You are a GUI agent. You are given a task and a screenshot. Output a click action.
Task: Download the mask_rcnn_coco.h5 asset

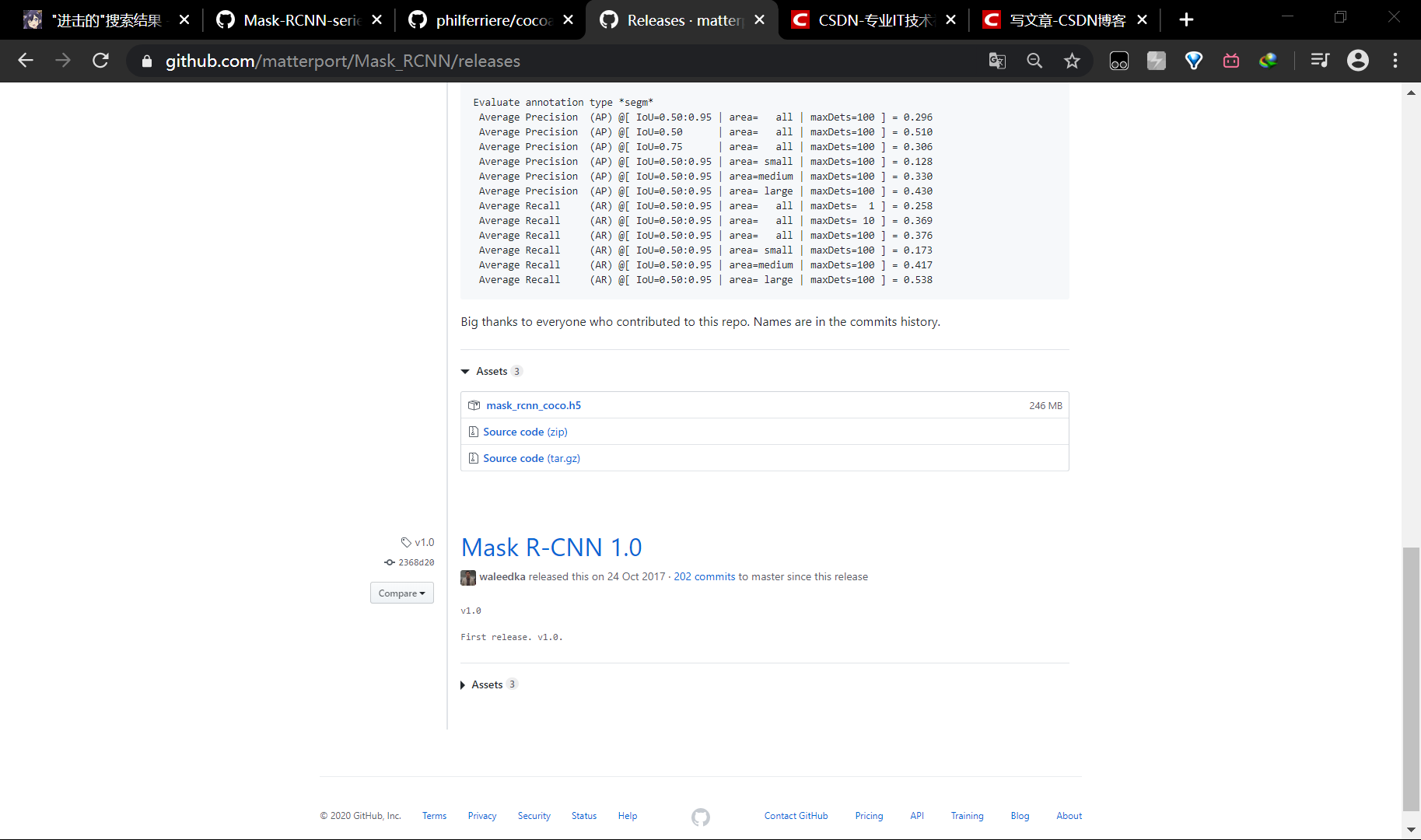pyautogui.click(x=533, y=404)
